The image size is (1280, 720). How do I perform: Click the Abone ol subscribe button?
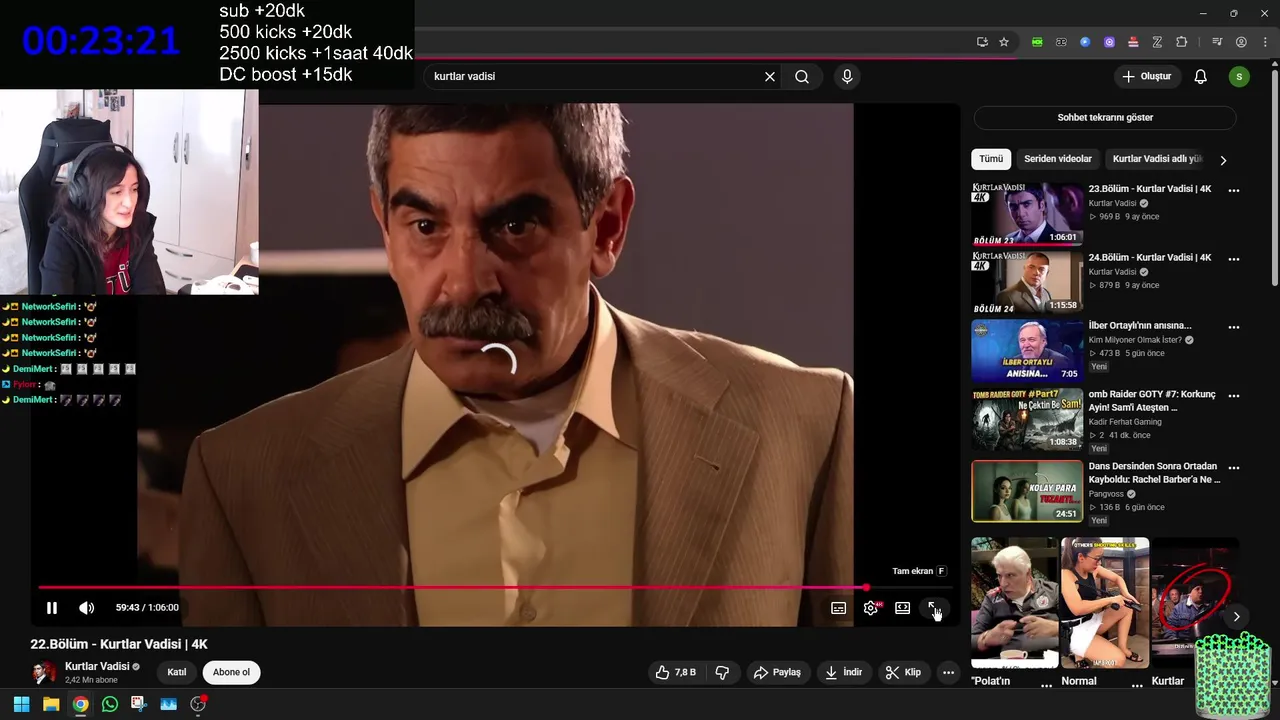[x=231, y=672]
